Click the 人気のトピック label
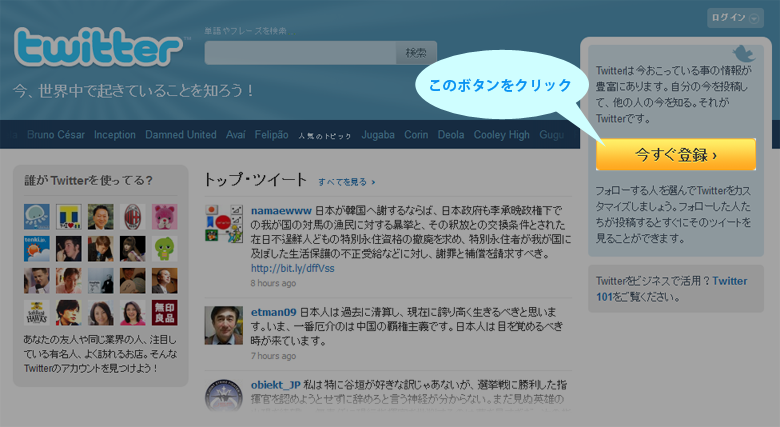 tap(325, 136)
